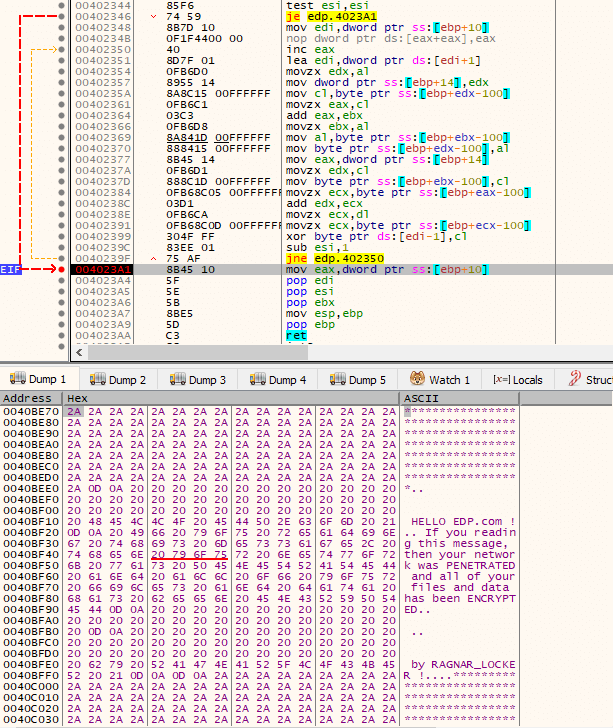Viewport: 613px width, 728px height.
Task: Switch to the Dump 1 tab
Action: click(x=39, y=379)
